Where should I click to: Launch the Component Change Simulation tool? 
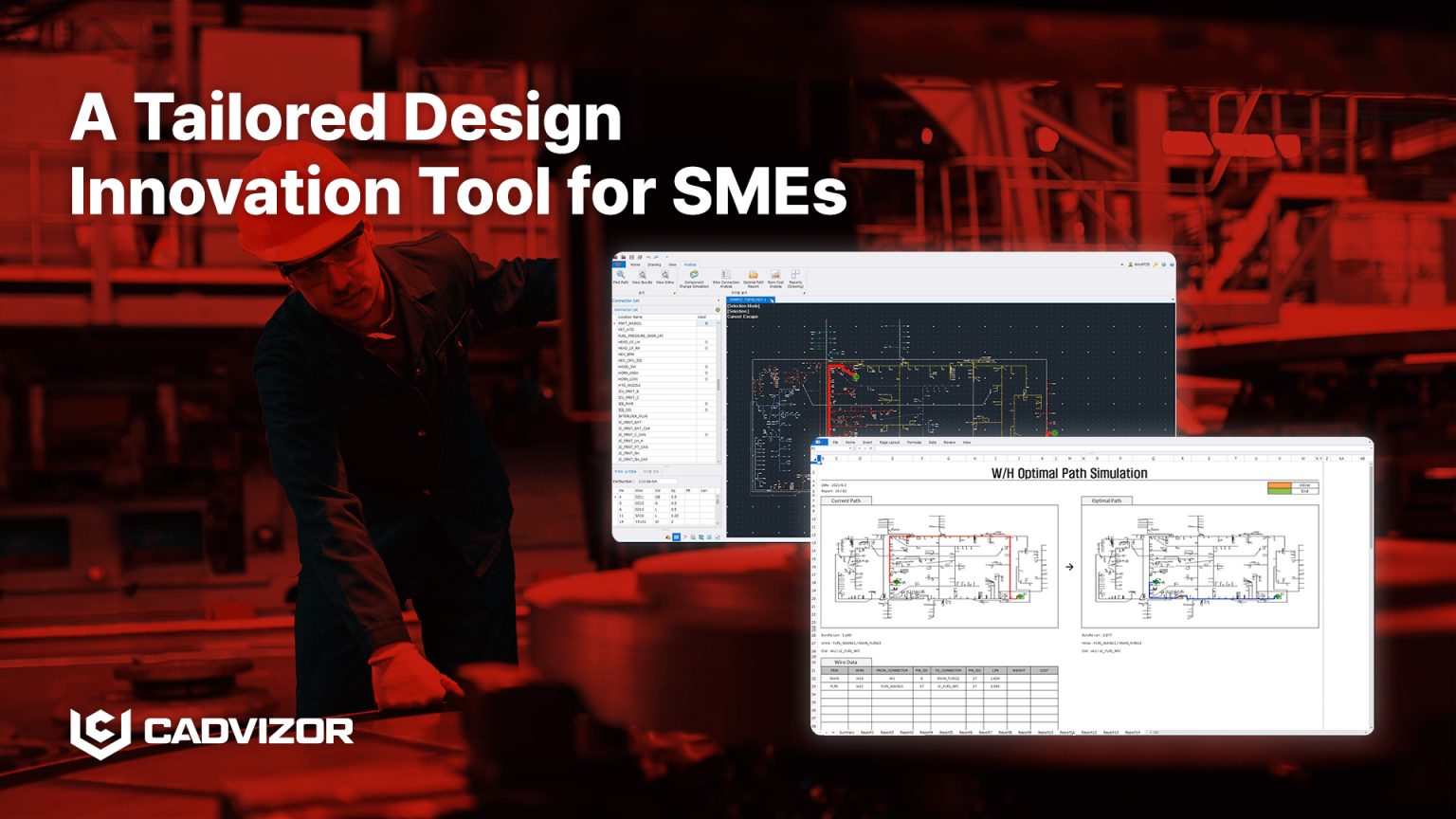pyautogui.click(x=695, y=277)
